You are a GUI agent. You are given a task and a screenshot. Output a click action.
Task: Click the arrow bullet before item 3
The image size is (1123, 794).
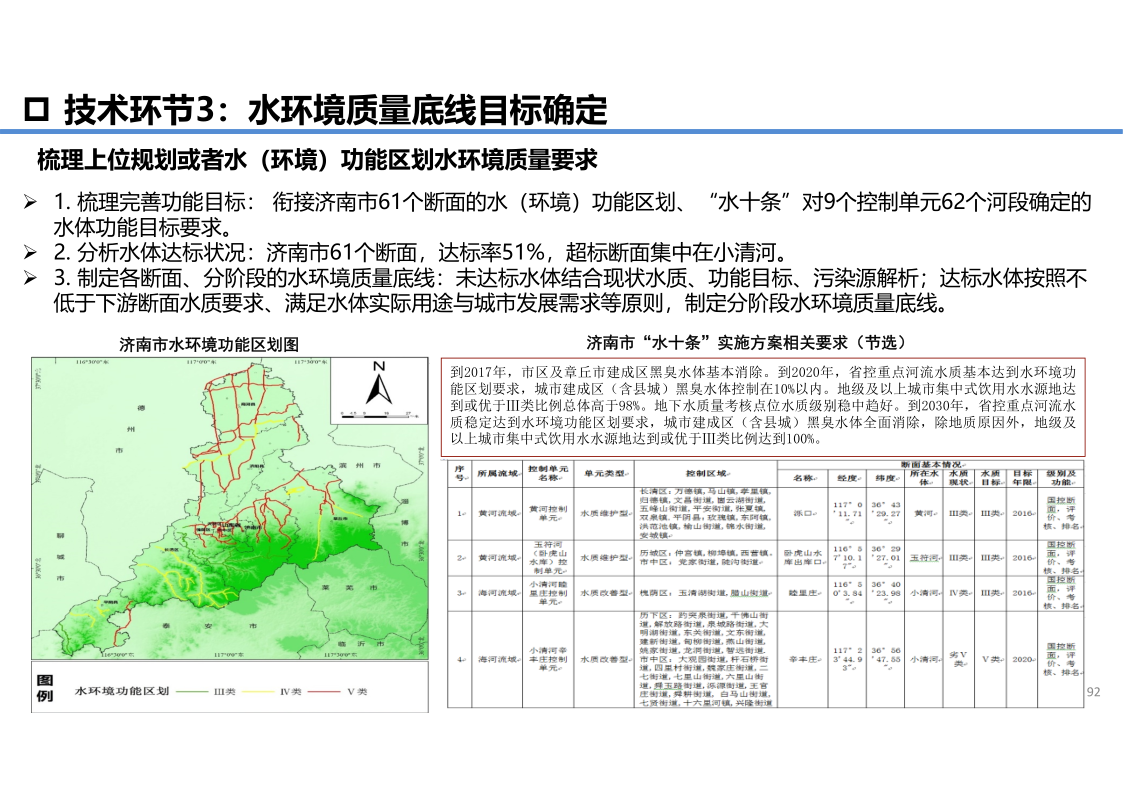tap(30, 278)
